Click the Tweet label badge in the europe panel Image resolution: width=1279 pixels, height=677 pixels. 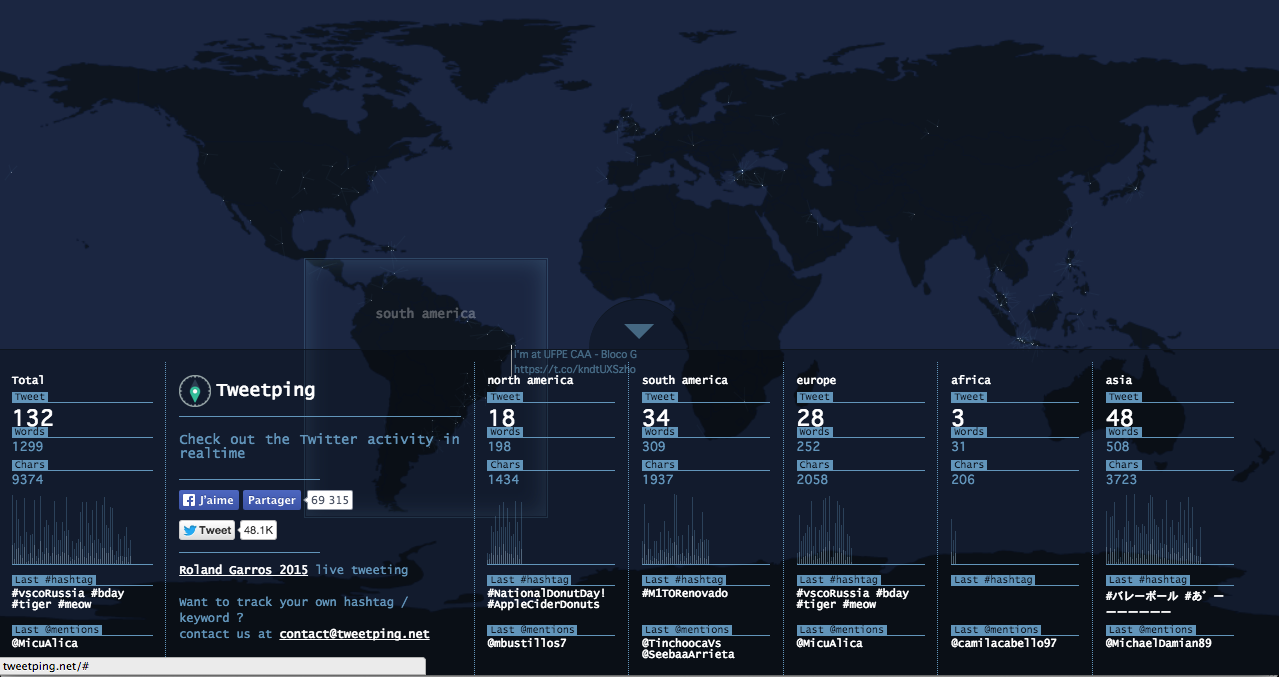pyautogui.click(x=814, y=396)
